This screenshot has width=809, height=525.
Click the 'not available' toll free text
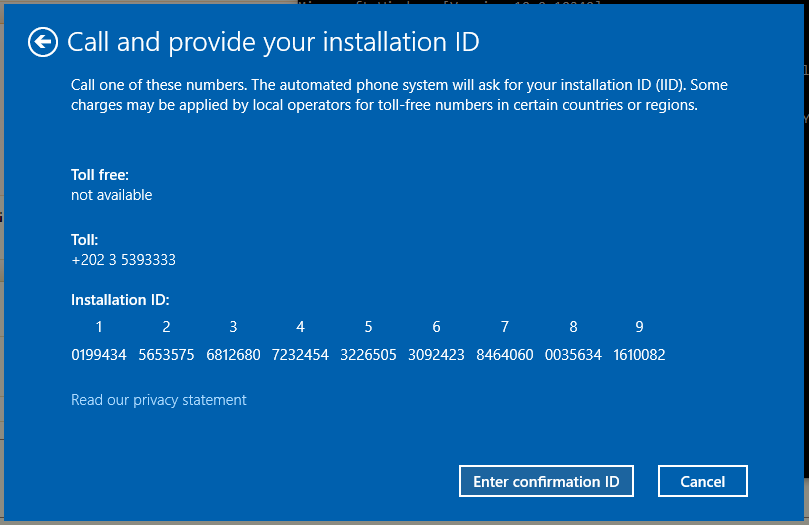(x=111, y=195)
